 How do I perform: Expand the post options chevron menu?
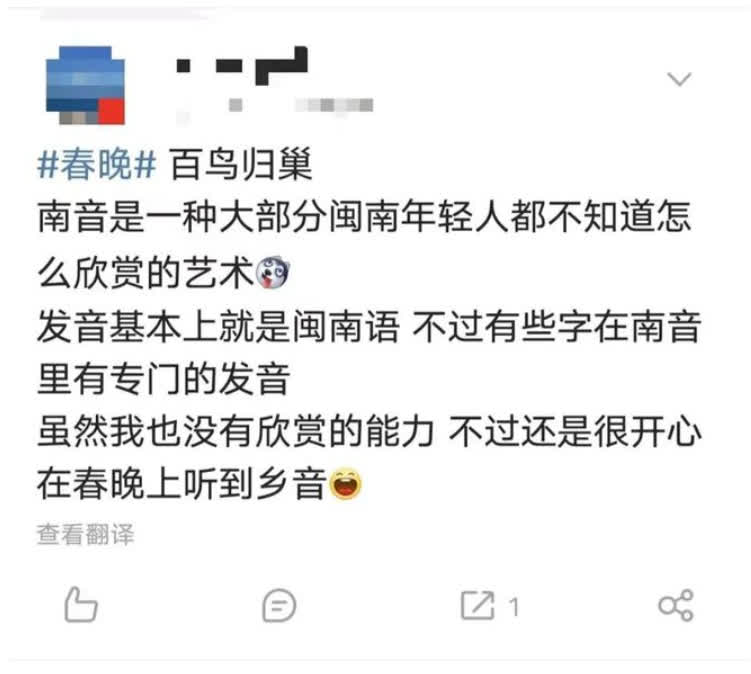pos(679,79)
